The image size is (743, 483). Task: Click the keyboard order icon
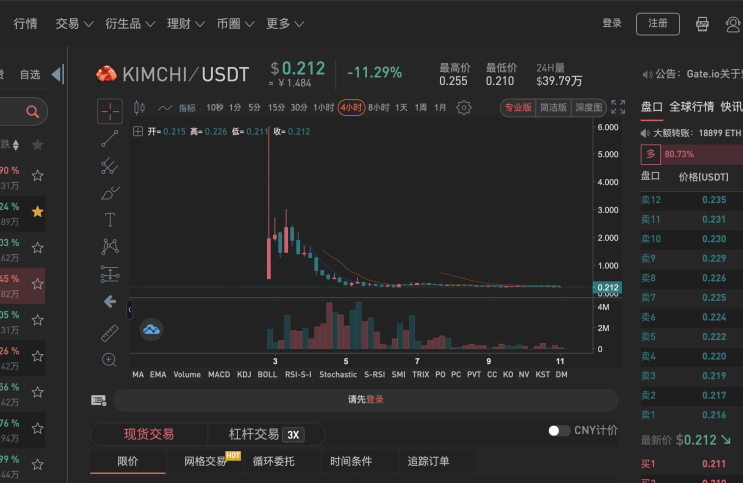99,401
